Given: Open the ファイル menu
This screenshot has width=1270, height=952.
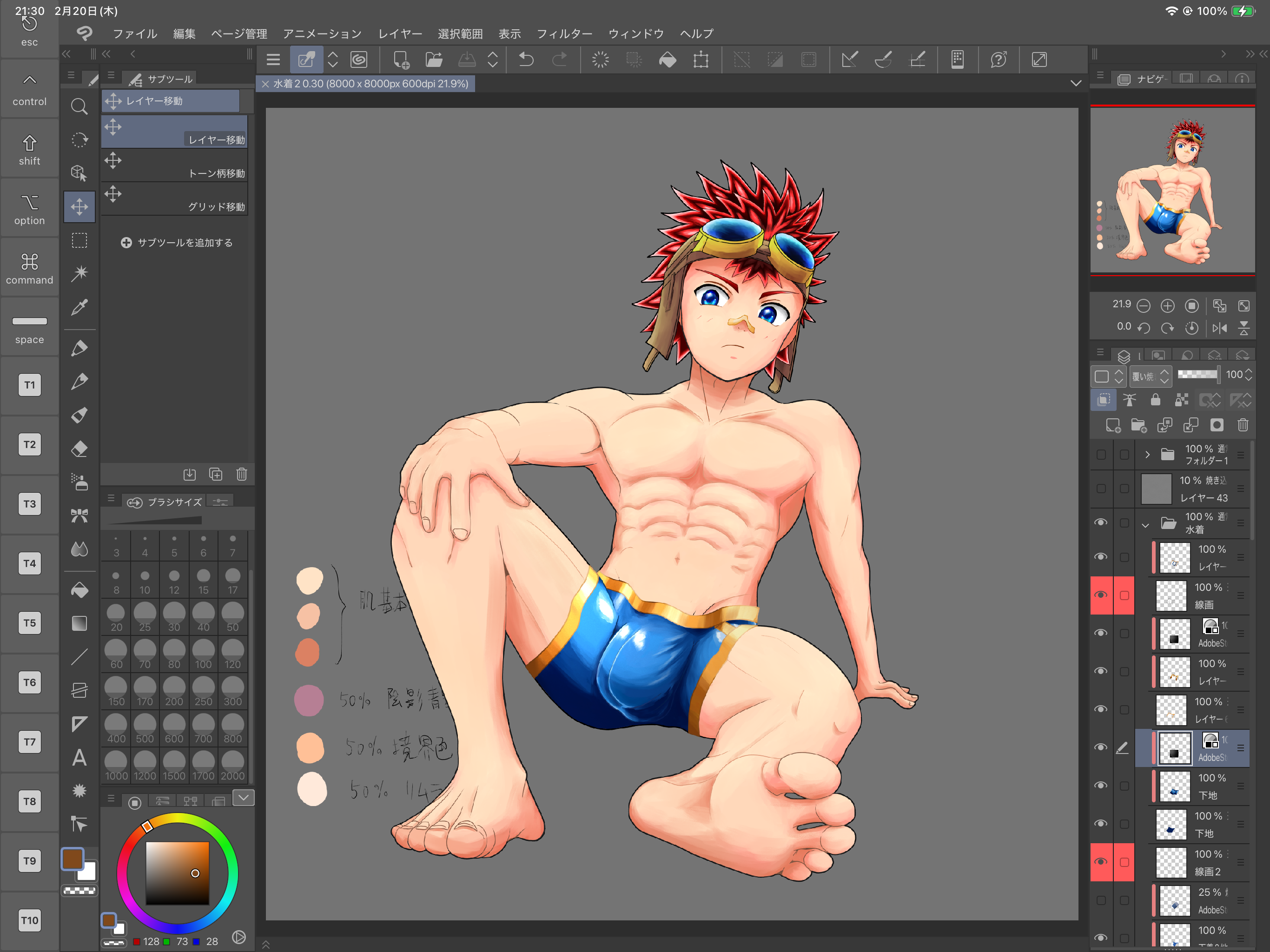Looking at the screenshot, I should coord(135,34).
